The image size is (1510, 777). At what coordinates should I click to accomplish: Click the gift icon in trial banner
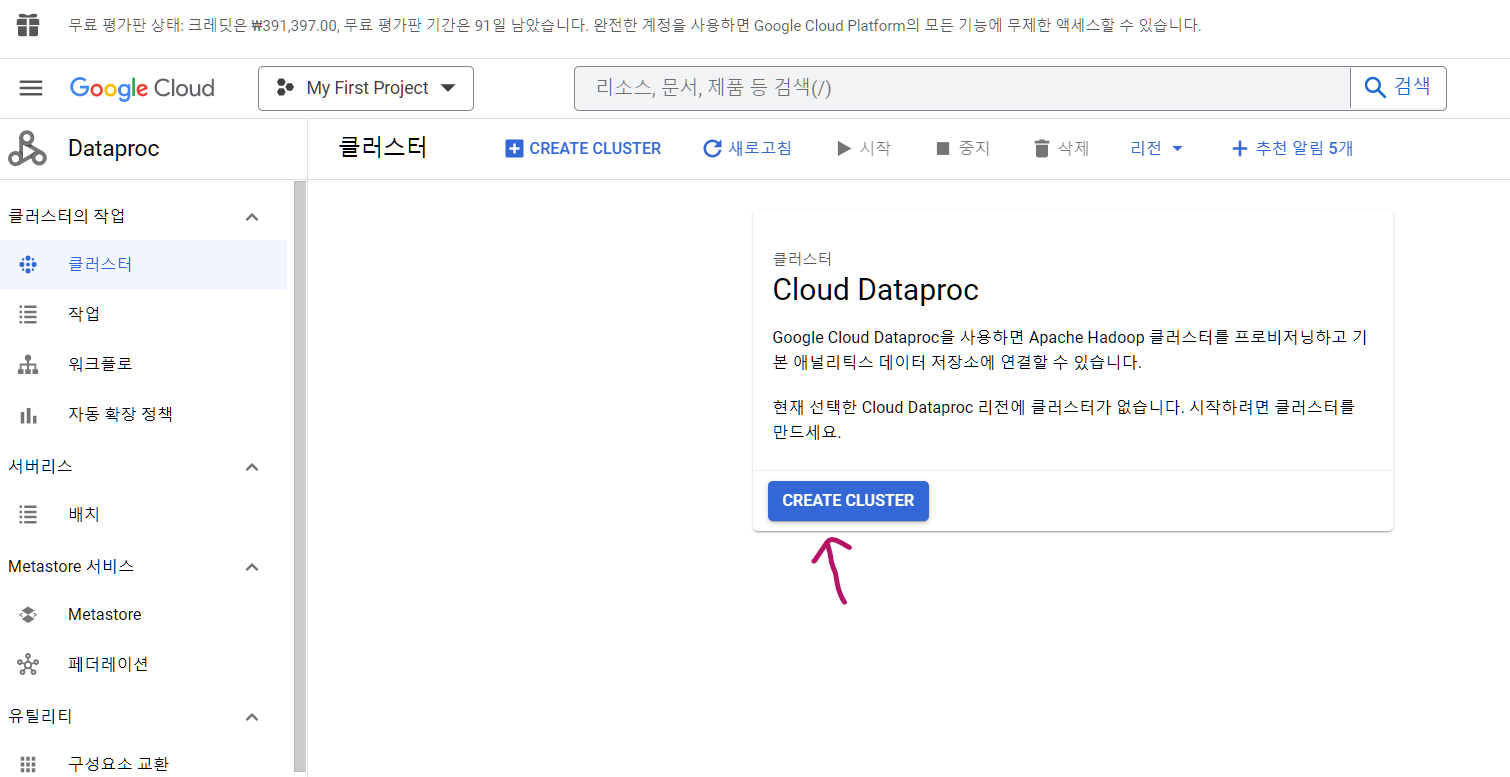point(28,26)
